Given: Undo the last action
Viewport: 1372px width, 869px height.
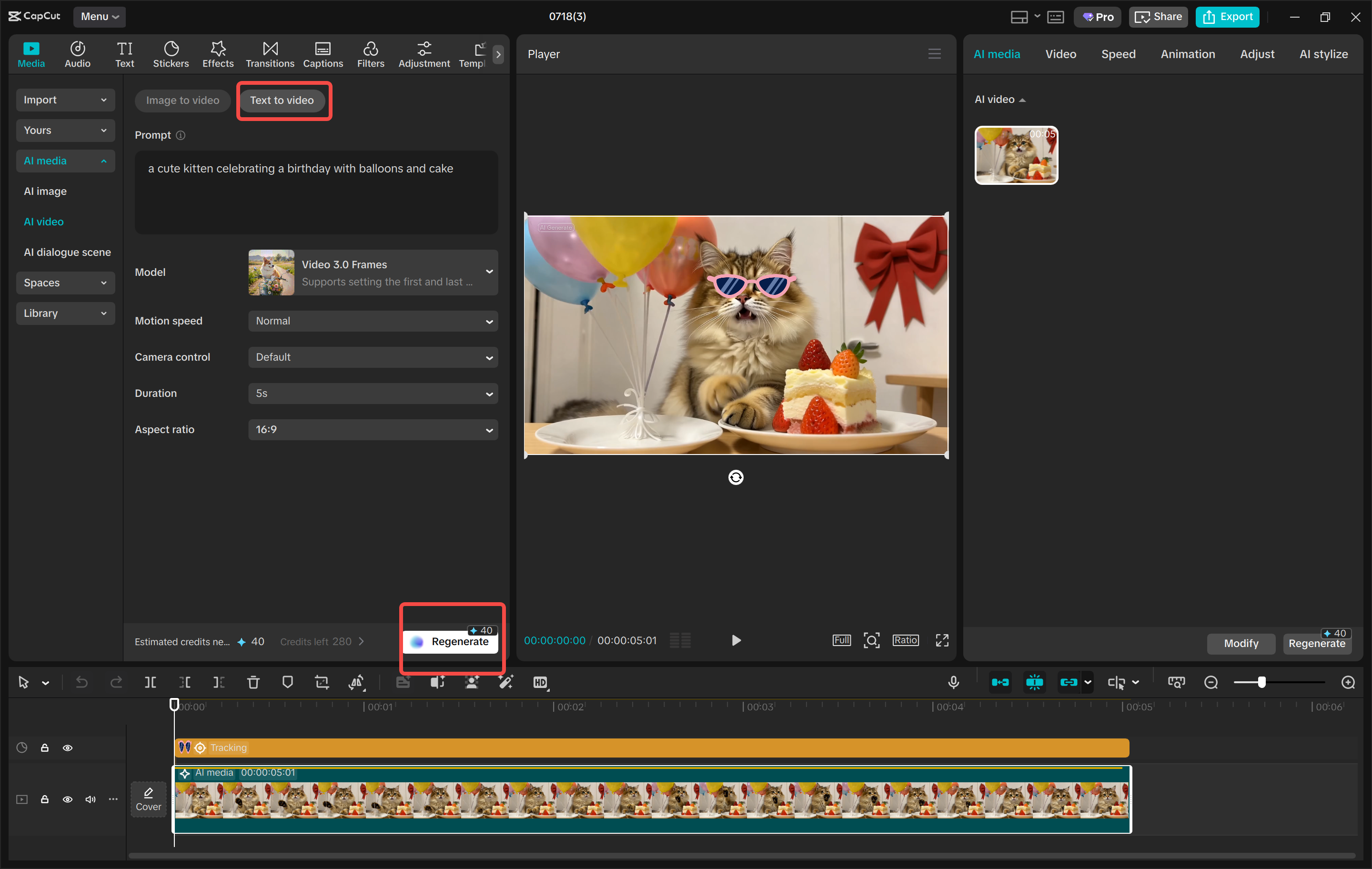Looking at the screenshot, I should click(x=81, y=682).
